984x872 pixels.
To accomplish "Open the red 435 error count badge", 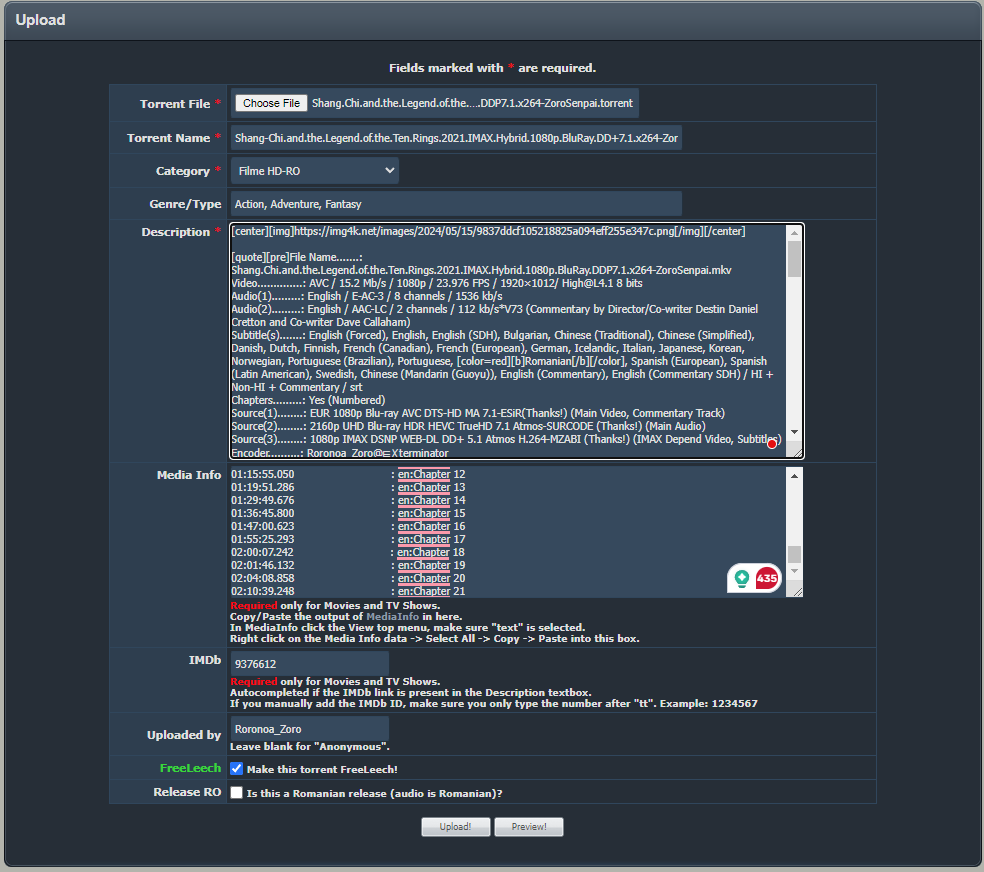I will [766, 578].
